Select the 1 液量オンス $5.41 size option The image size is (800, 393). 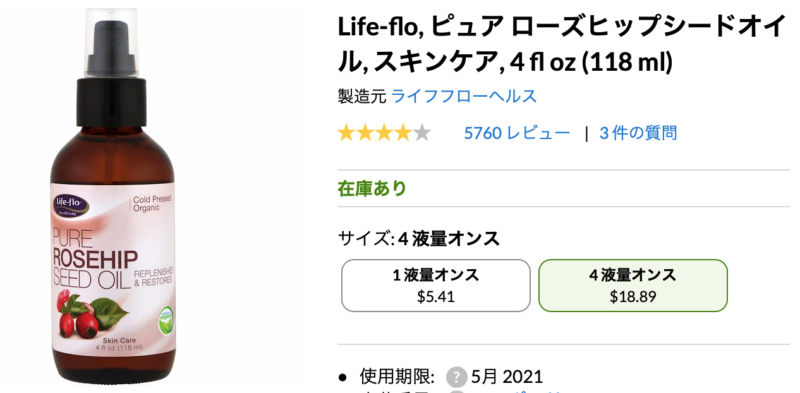[x=436, y=285]
